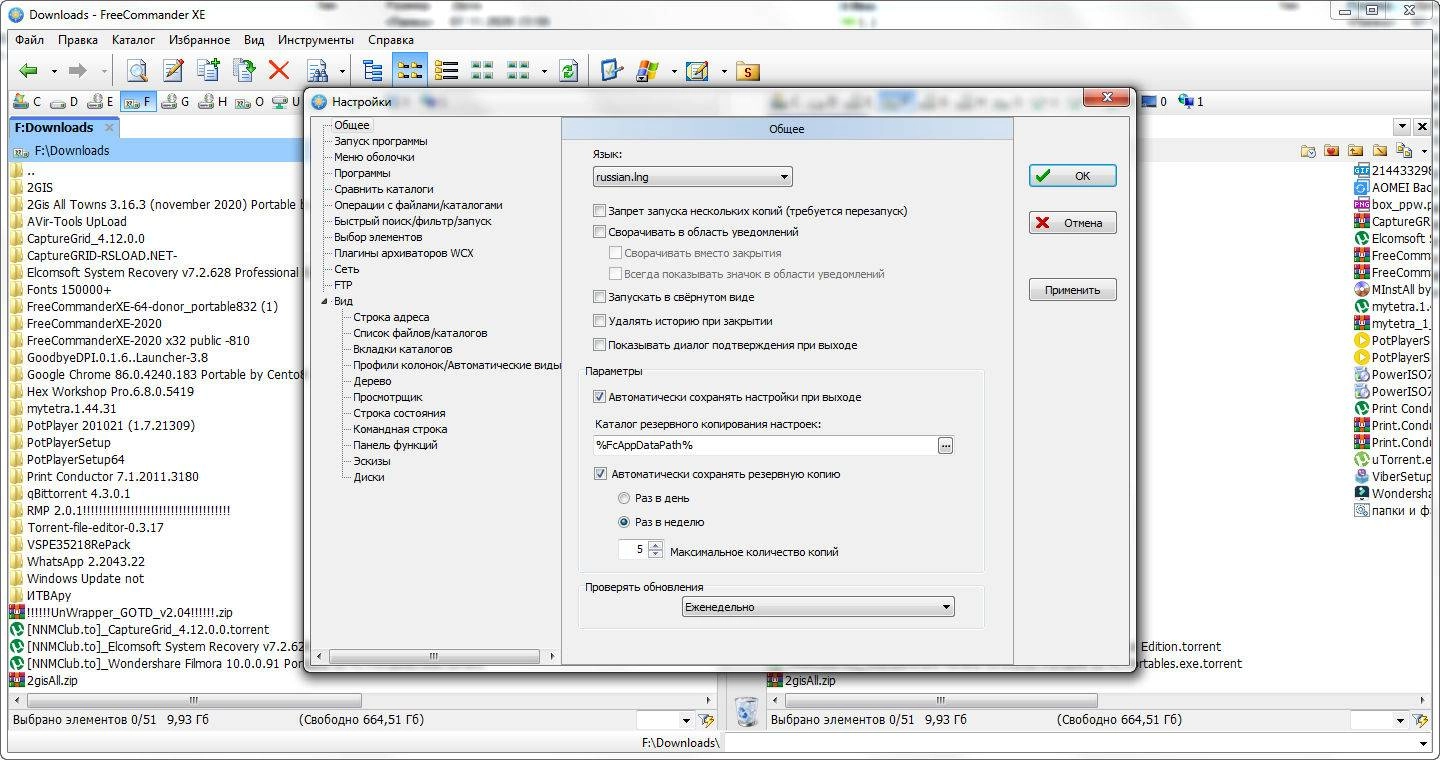1440x760 pixels.
Task: Toggle the folder tree view icon
Action: [373, 71]
